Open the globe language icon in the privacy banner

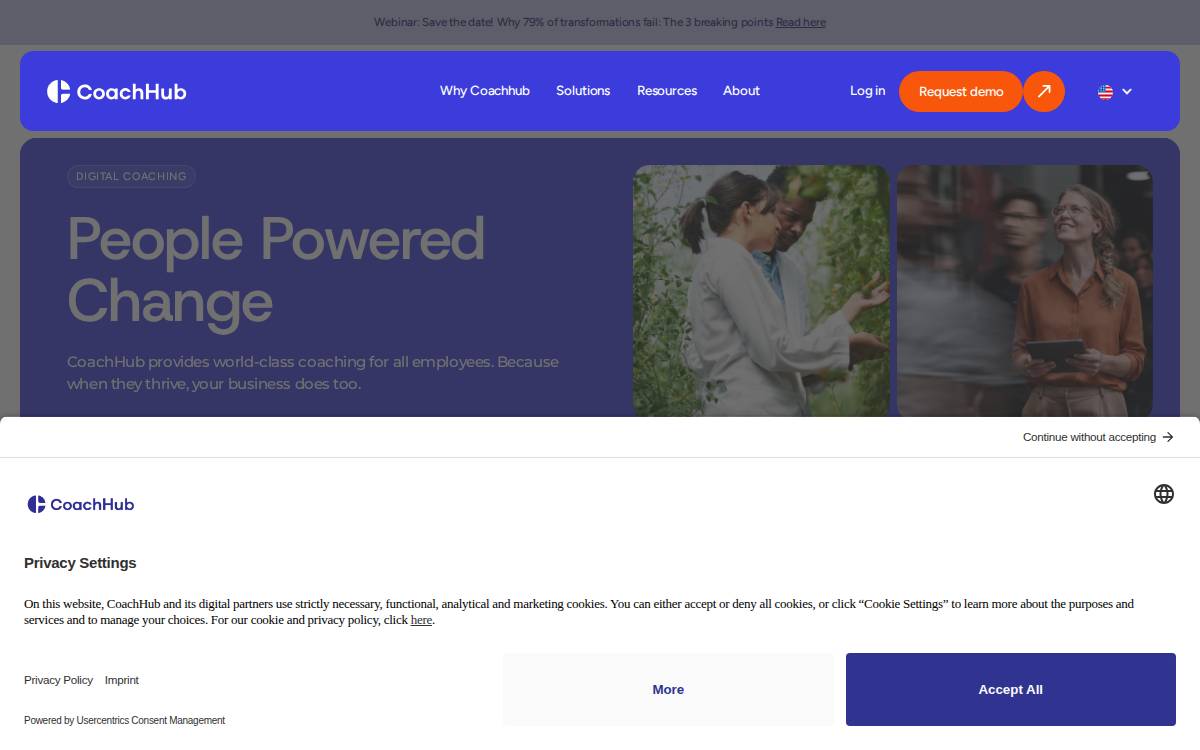[x=1164, y=494]
